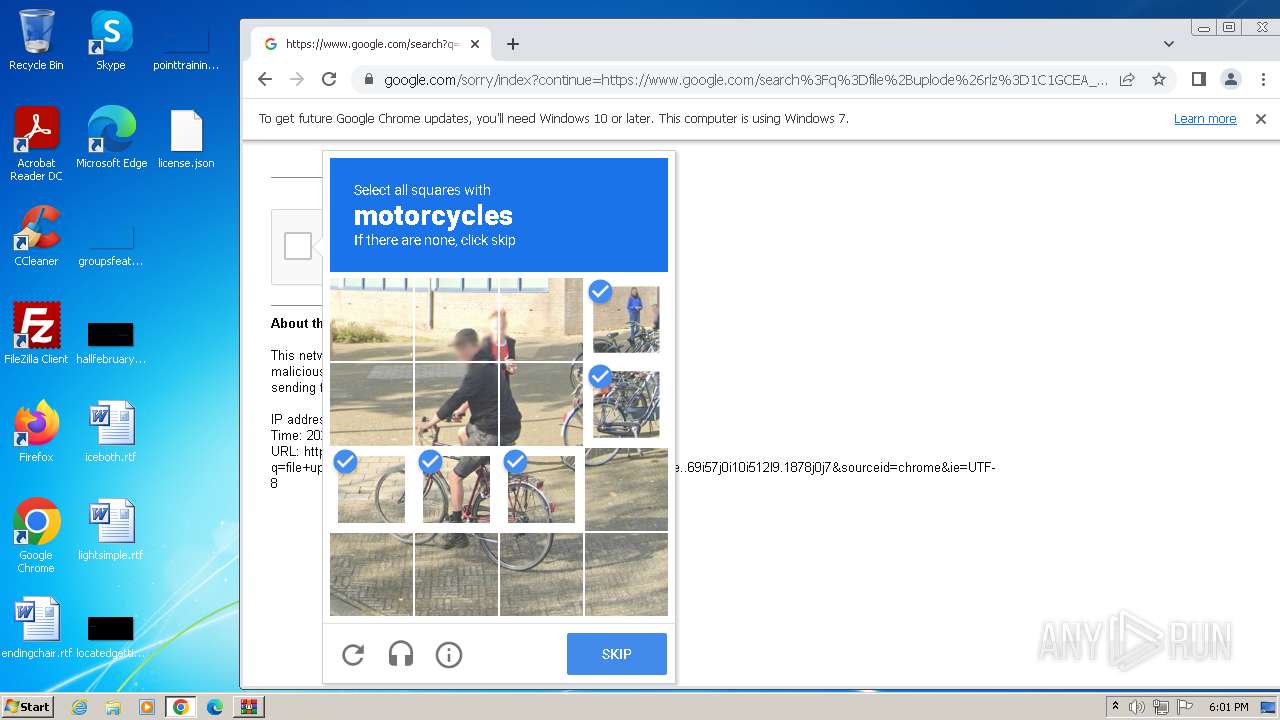Select the tile with the rider's torso
Viewport: 1280px width, 720px height.
point(456,405)
